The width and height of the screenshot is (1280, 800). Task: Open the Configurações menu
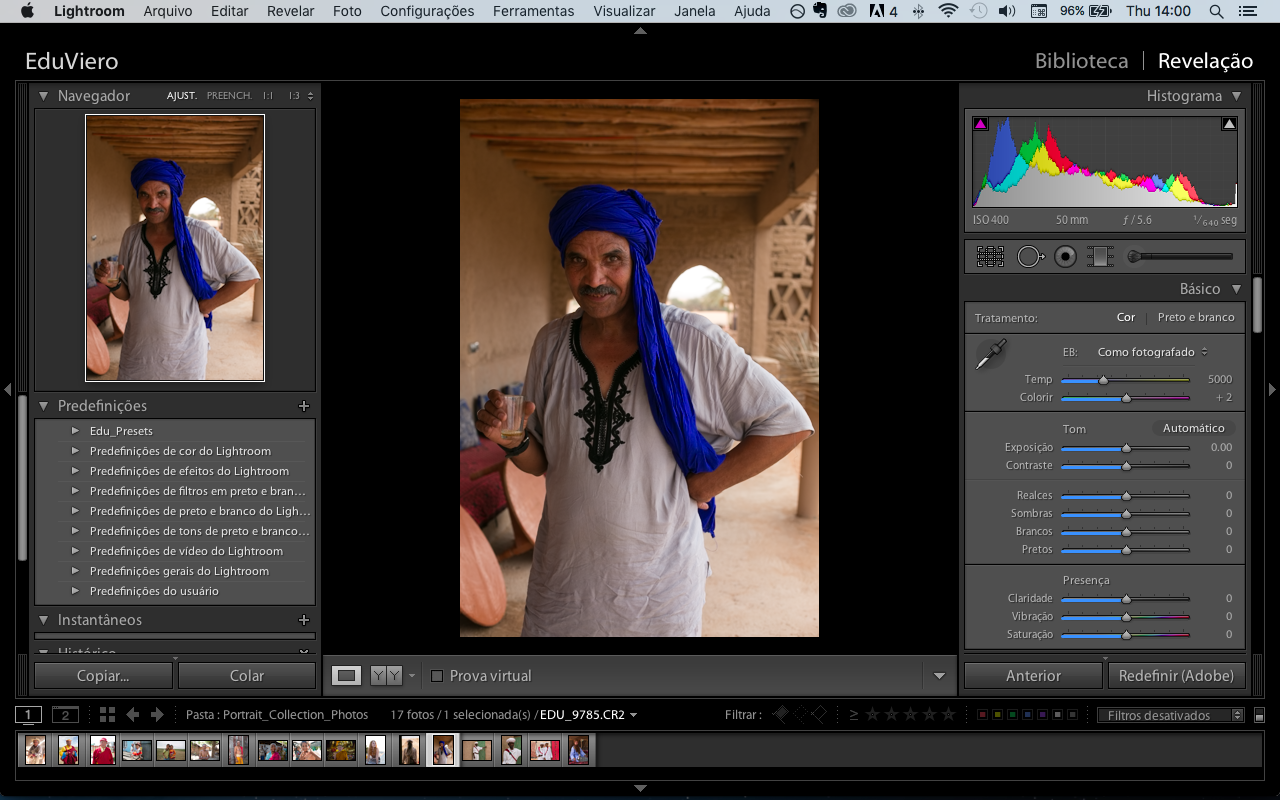tap(426, 11)
